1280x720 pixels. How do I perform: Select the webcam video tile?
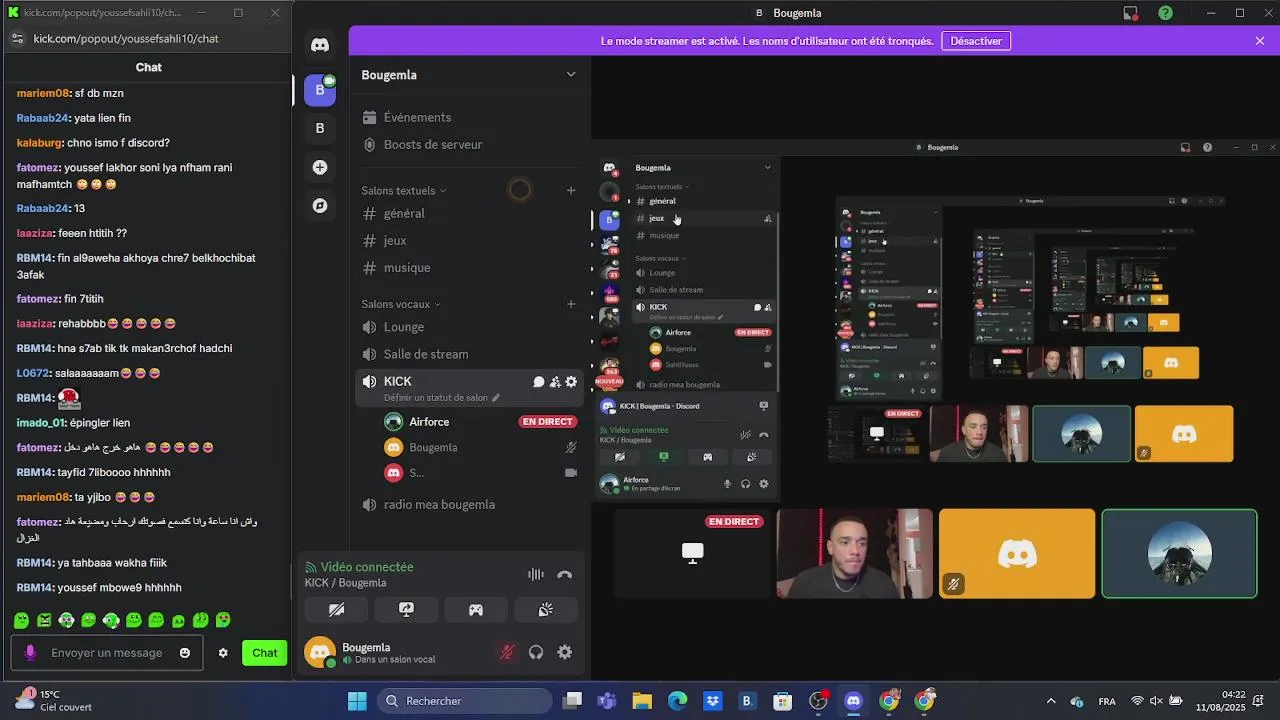tap(855, 554)
